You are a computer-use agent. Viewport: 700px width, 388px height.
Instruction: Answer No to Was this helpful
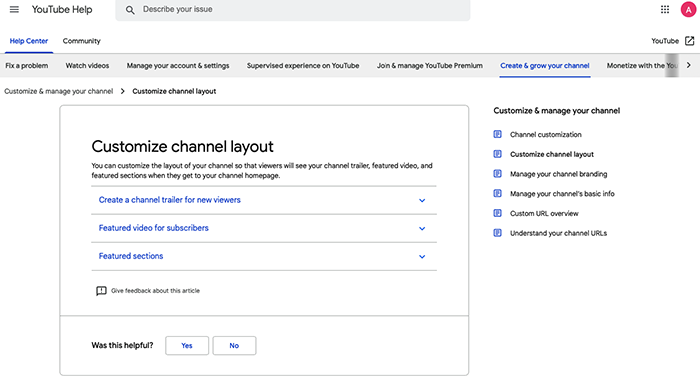click(234, 346)
